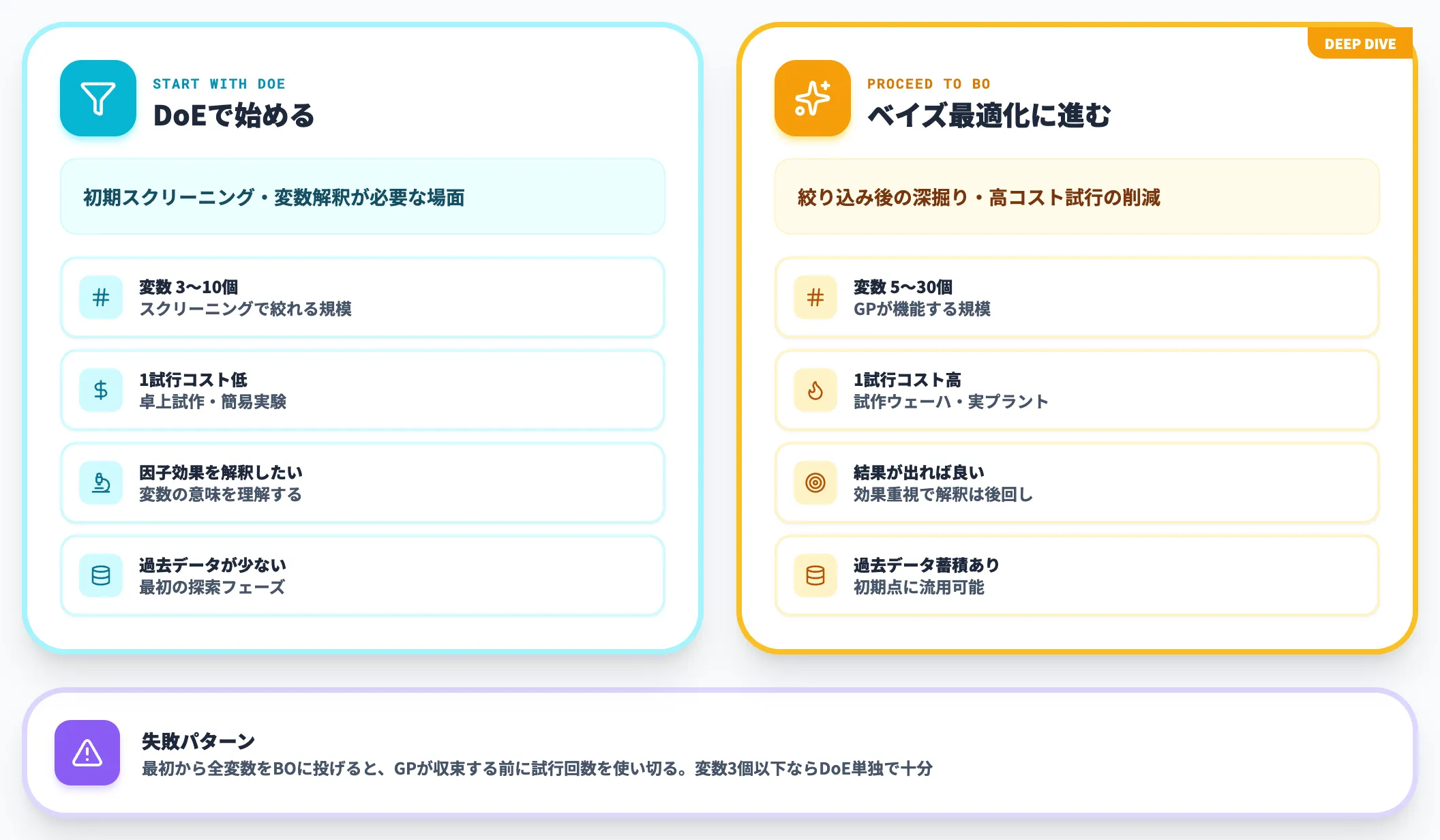The width and height of the screenshot is (1440, 840).
Task: Click the orange sparkle icon beside ベイズ最適化に進む
Action: 813,98
